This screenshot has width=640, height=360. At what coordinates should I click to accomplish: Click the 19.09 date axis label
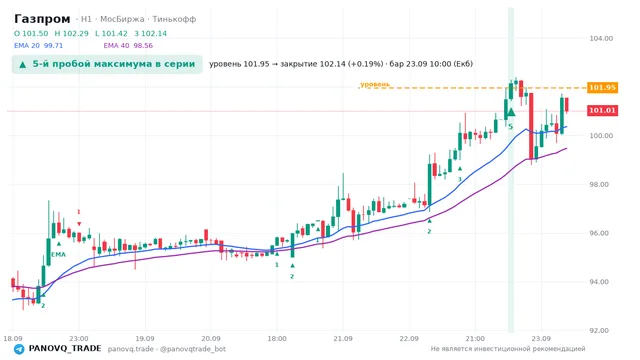[x=145, y=338]
